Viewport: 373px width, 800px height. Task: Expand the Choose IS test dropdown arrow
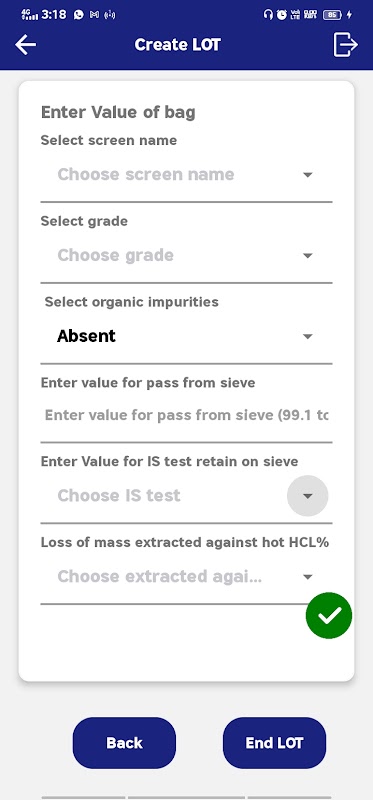307,495
